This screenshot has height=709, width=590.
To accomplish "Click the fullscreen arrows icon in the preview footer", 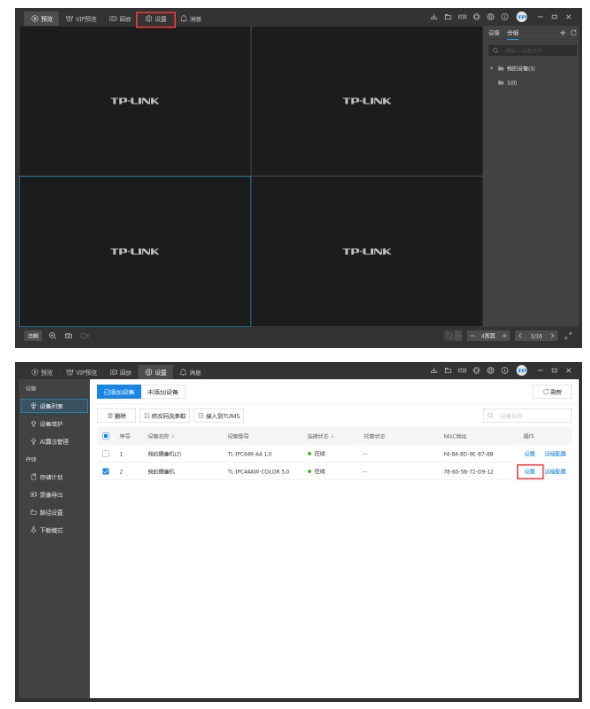I will 568,336.
